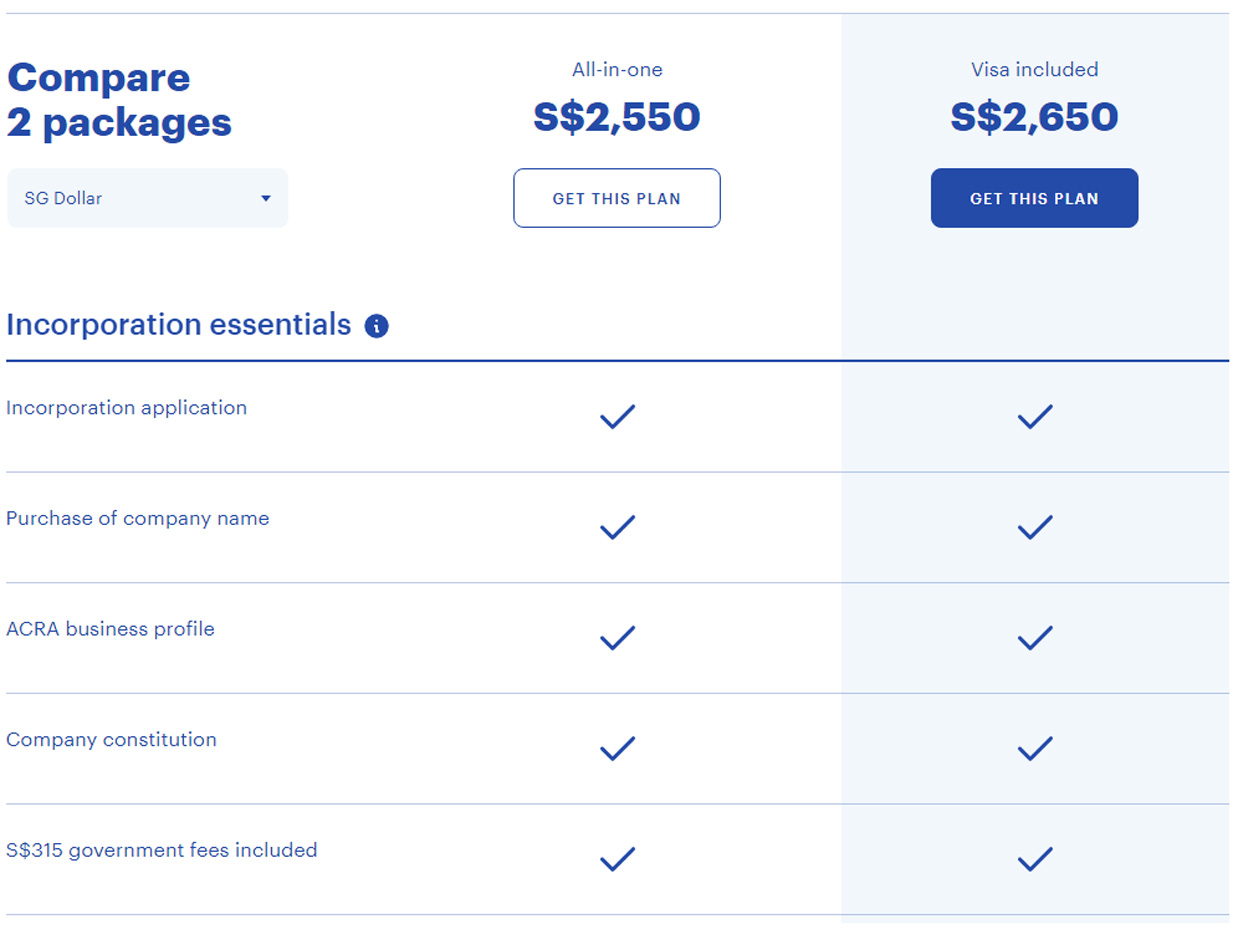Click Visa included checkmark for government fees included
Screen dimensions: 1238x928
point(1034,859)
